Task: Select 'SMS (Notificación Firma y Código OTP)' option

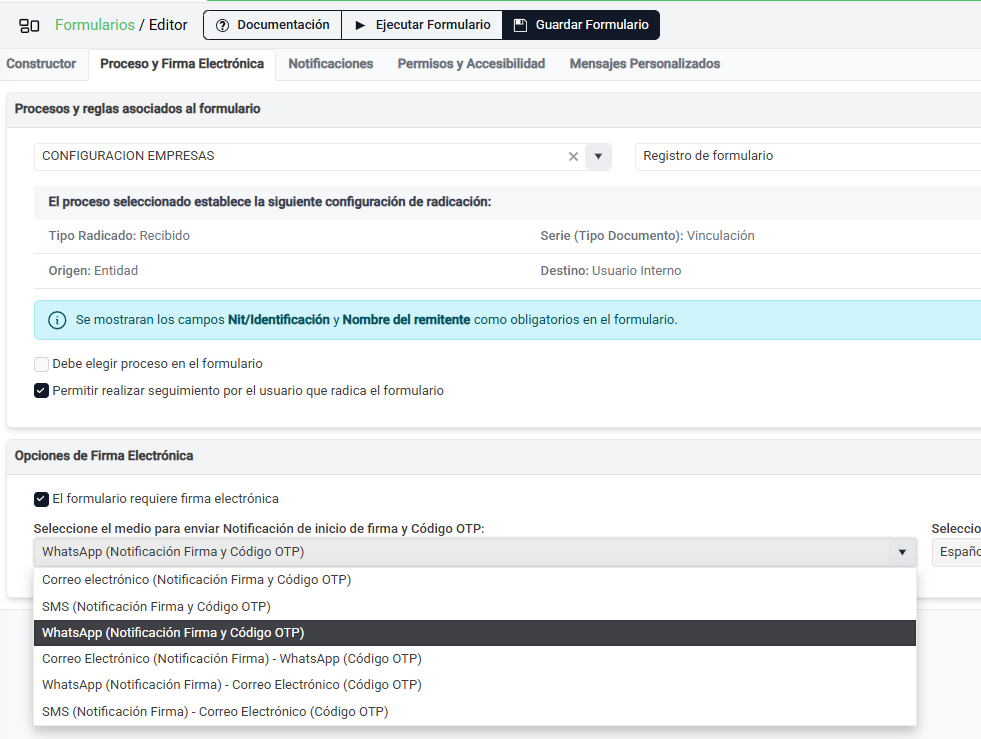Action: (x=156, y=606)
